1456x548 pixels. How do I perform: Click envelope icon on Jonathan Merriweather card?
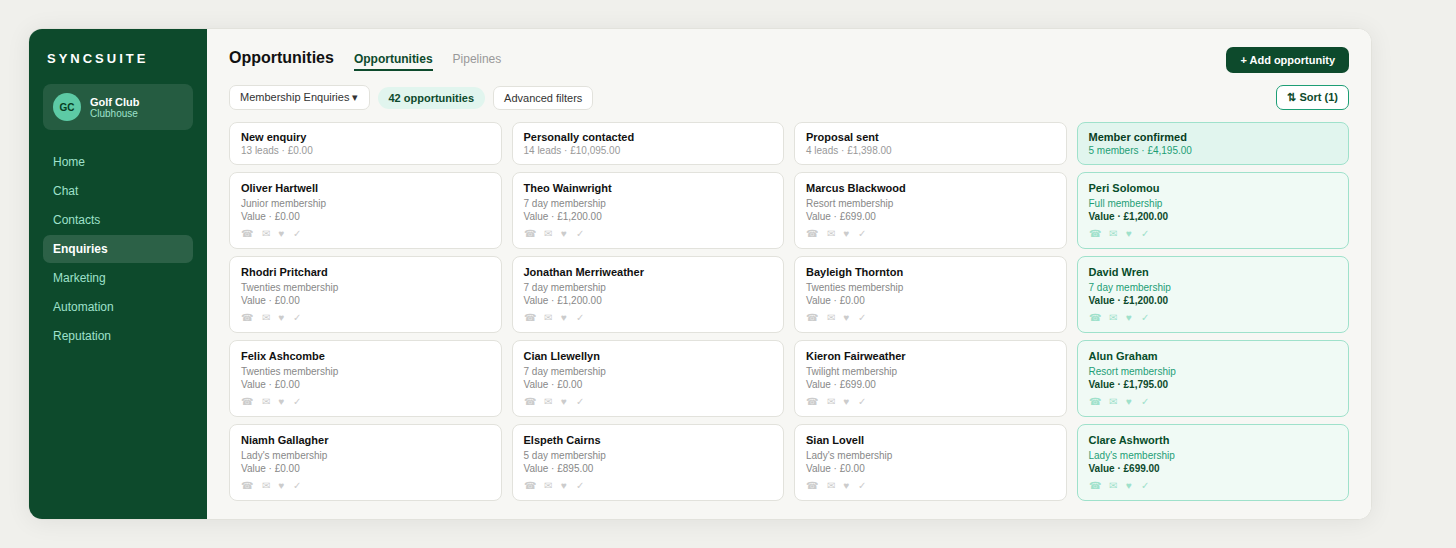pos(548,317)
